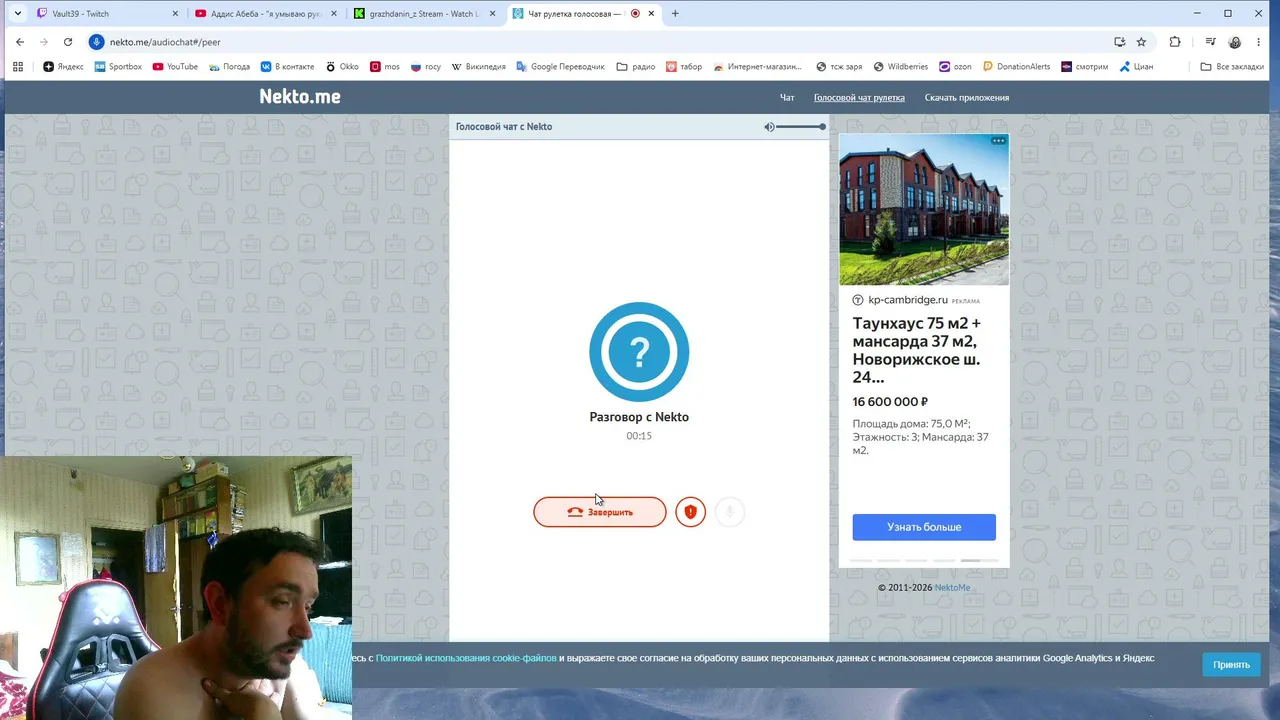Click the microphone site permission icon
The width and height of the screenshot is (1280, 720).
click(x=97, y=42)
